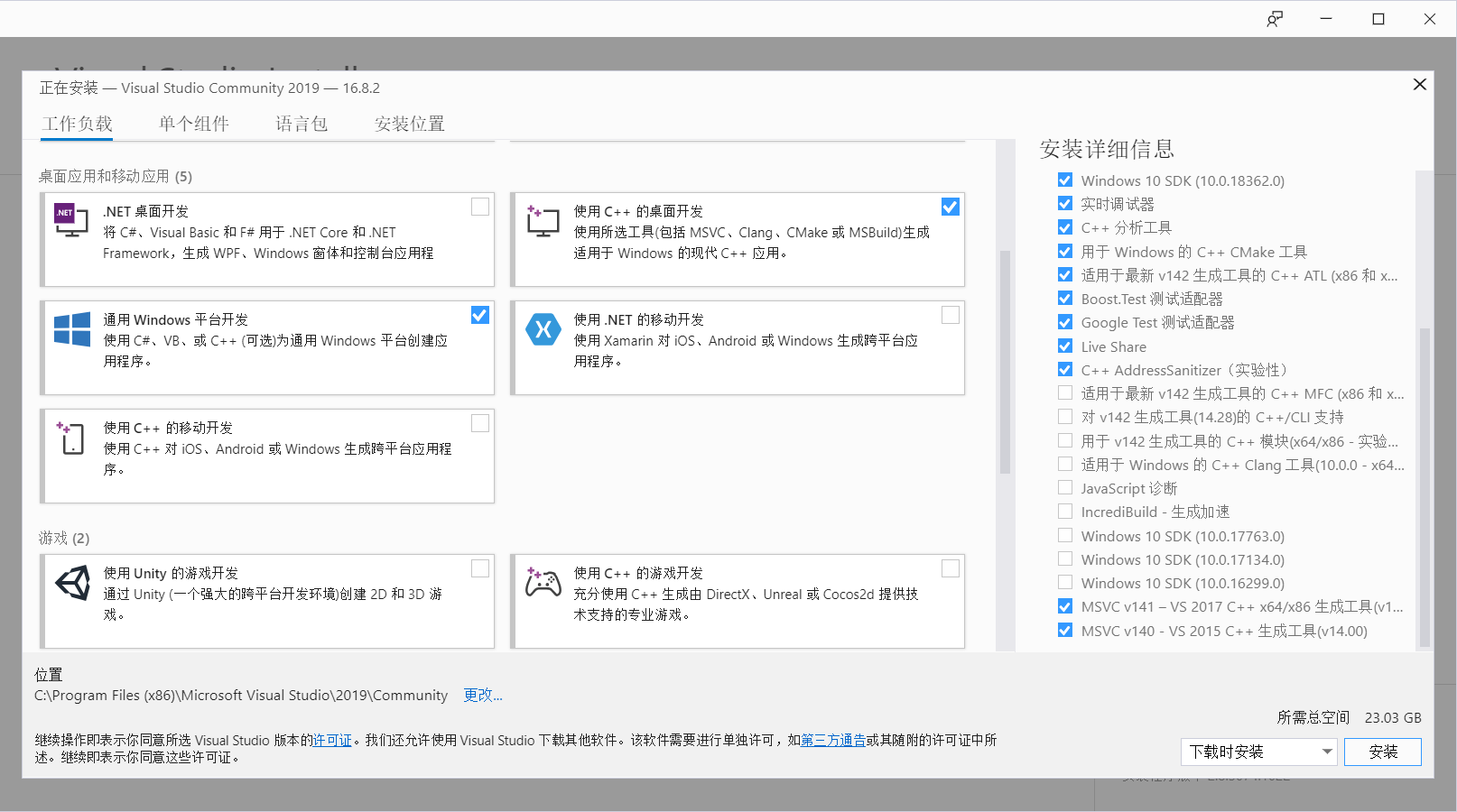
Task: Uncheck the 实时调试器 component
Action: coord(1065,204)
